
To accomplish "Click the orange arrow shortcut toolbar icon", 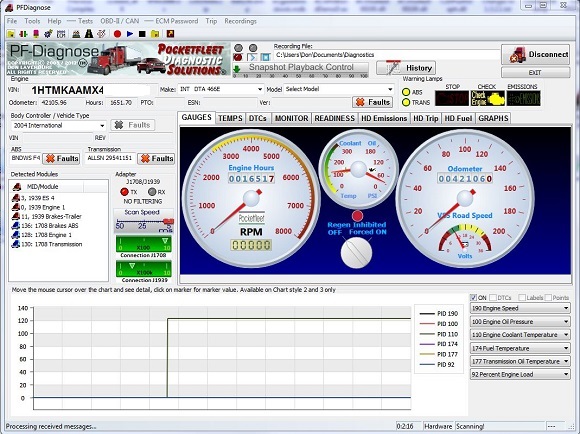I will 170,34.
